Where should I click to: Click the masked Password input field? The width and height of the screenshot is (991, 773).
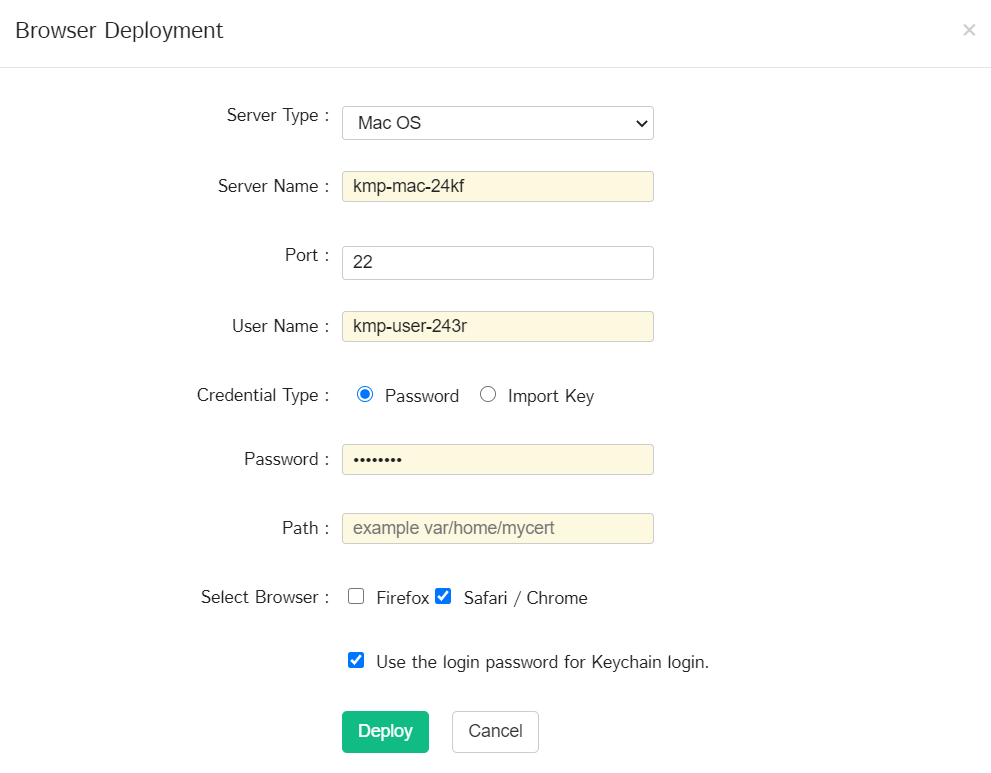tap(497, 459)
